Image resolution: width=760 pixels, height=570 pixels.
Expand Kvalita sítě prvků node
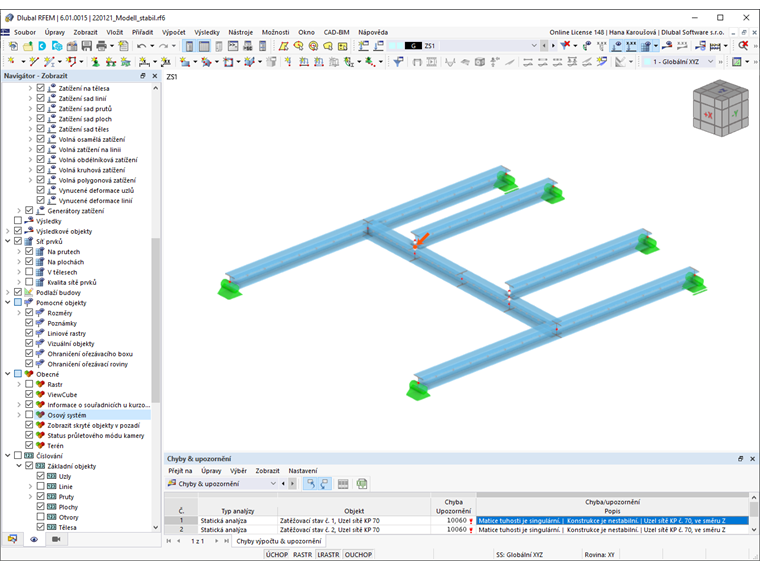[19, 282]
